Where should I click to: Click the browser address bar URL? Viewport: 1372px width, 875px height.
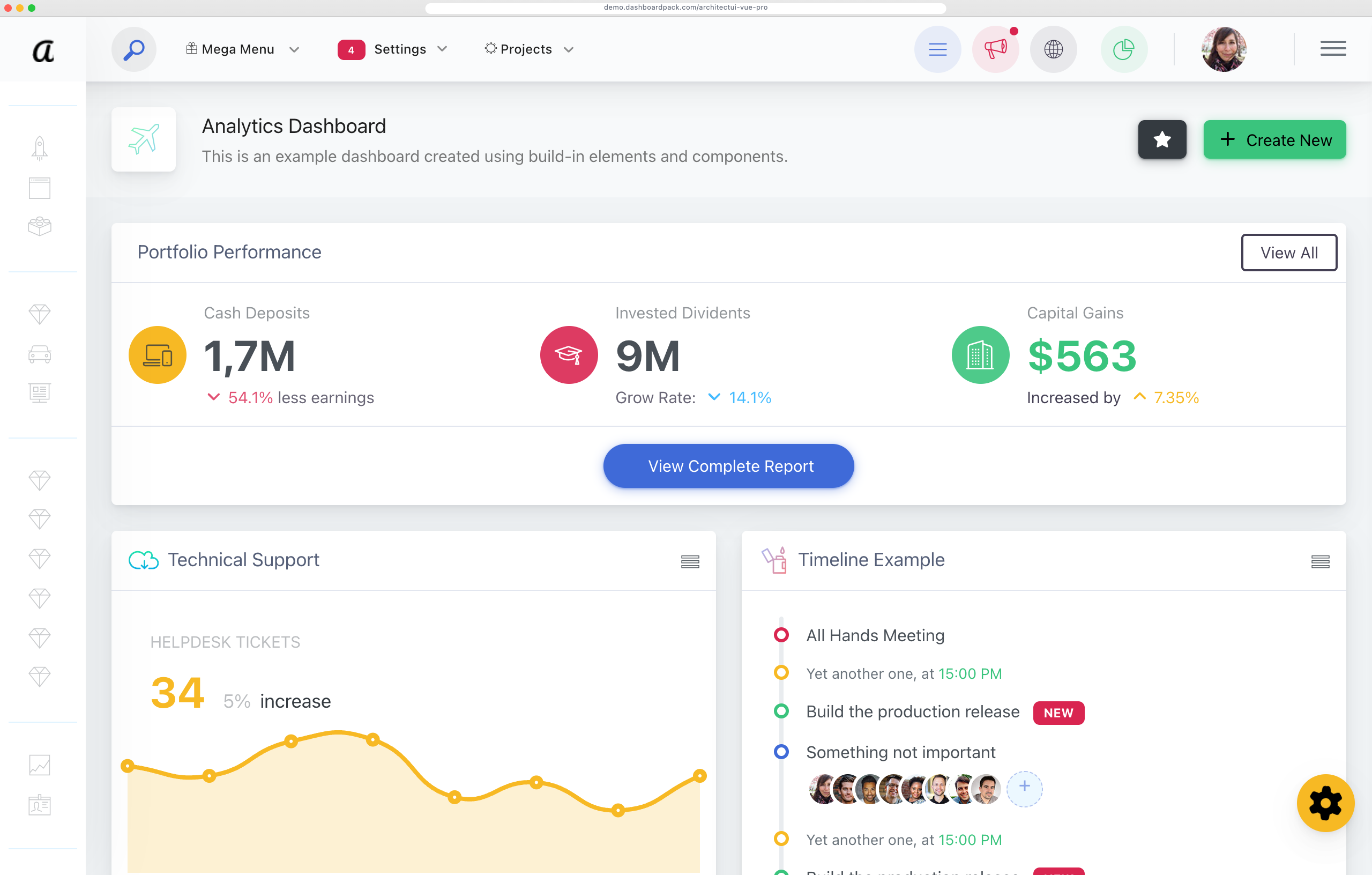(x=685, y=8)
